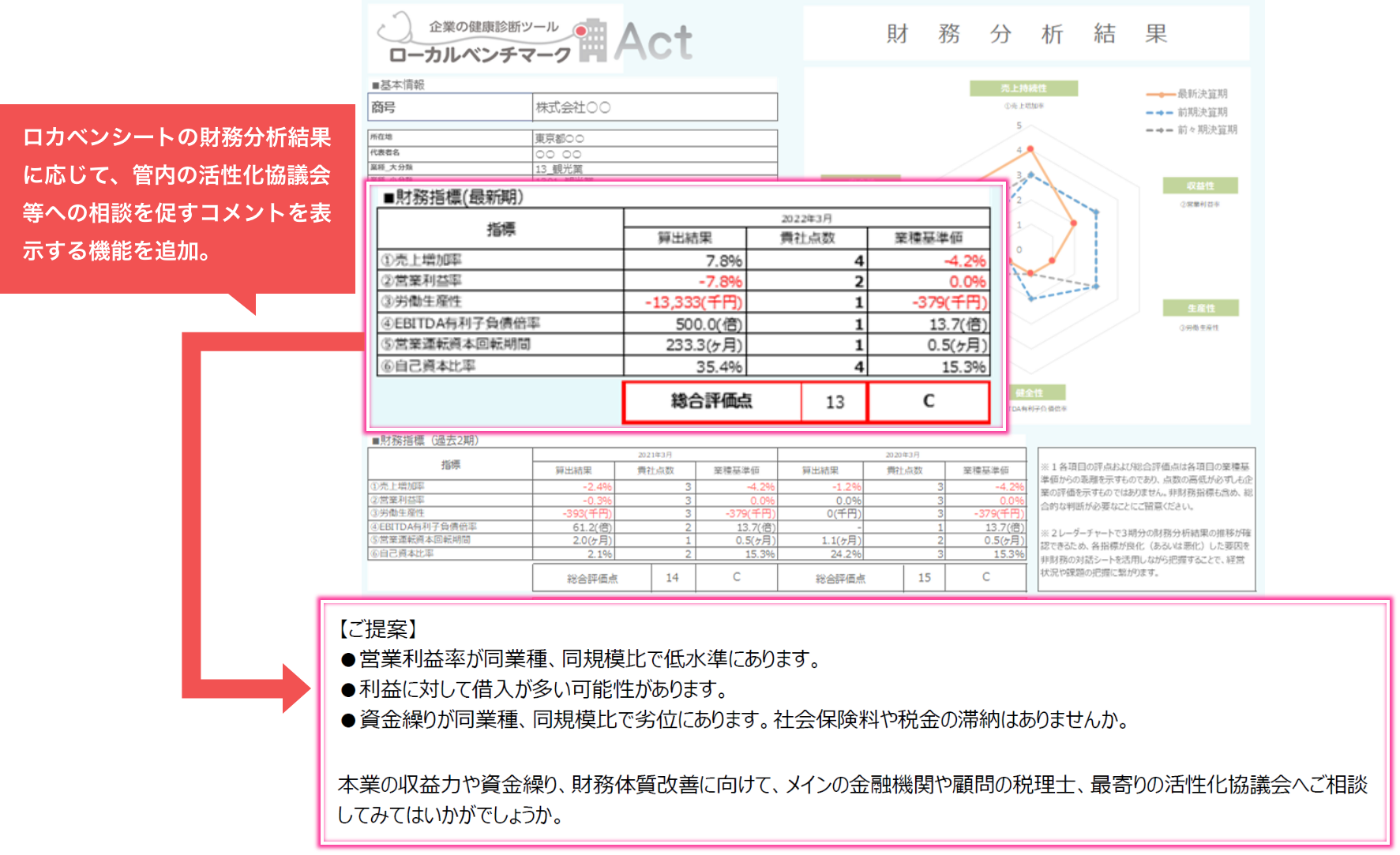The height and width of the screenshot is (855, 1400).
Task: Select the 営業利益率が同業種 proposal bullet
Action: pos(582,658)
